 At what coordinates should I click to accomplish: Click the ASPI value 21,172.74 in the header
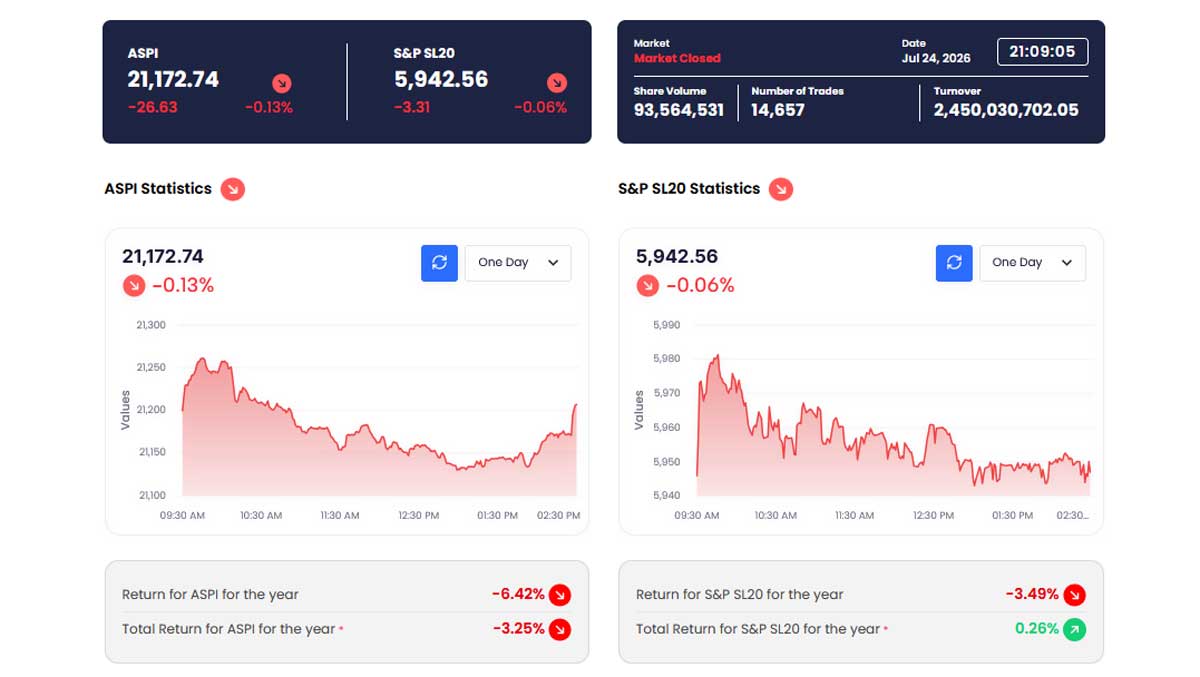[173, 79]
